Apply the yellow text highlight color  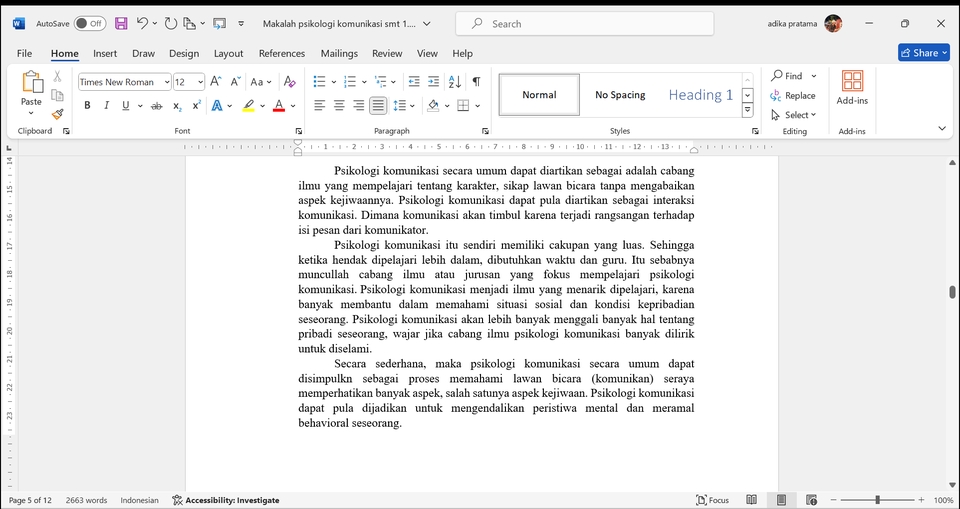click(248, 106)
